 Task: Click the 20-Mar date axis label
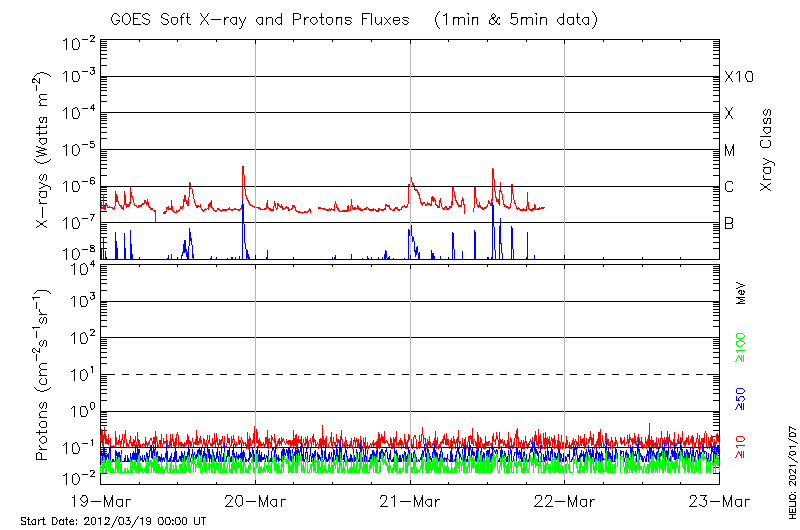[255, 501]
